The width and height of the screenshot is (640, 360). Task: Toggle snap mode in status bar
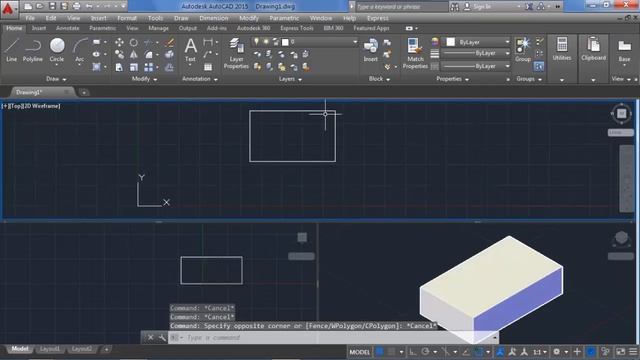click(x=392, y=352)
